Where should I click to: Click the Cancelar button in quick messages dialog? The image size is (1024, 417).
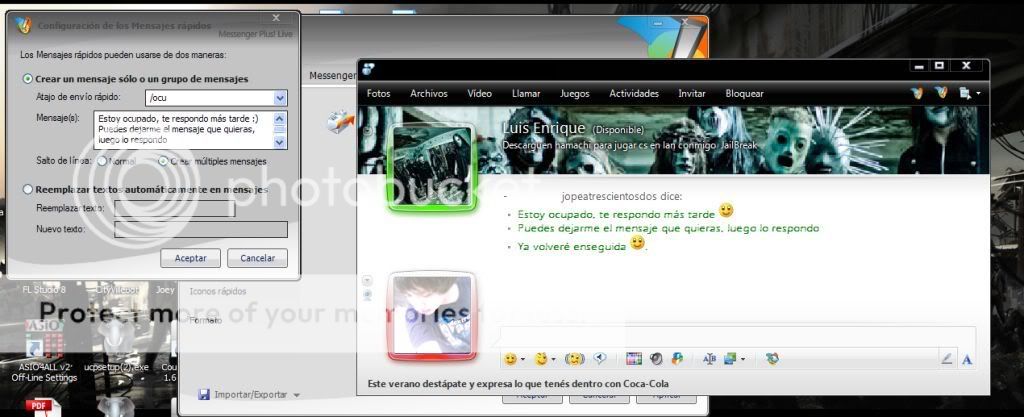click(x=257, y=258)
